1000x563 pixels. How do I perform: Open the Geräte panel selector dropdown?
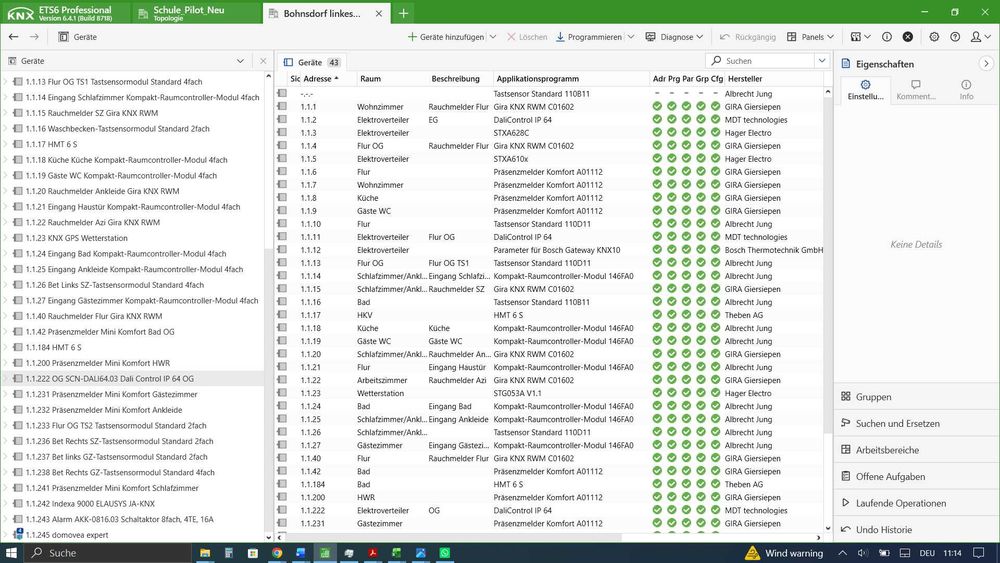pos(240,61)
